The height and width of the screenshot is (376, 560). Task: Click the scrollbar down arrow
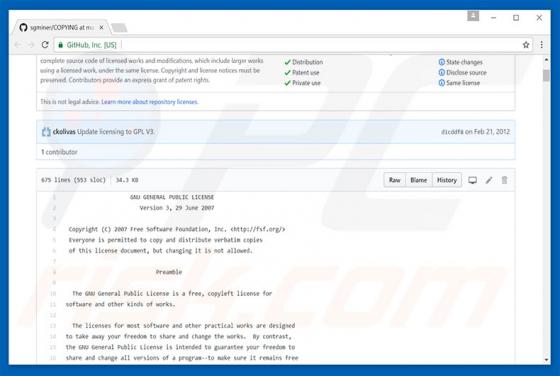[x=546, y=360]
